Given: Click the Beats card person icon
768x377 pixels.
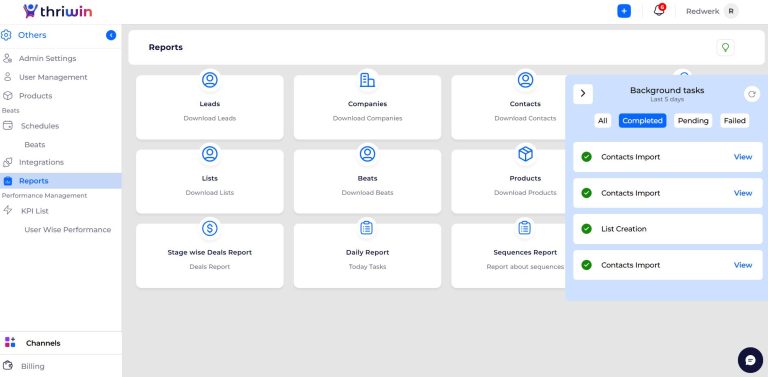Looking at the screenshot, I should click(x=367, y=154).
